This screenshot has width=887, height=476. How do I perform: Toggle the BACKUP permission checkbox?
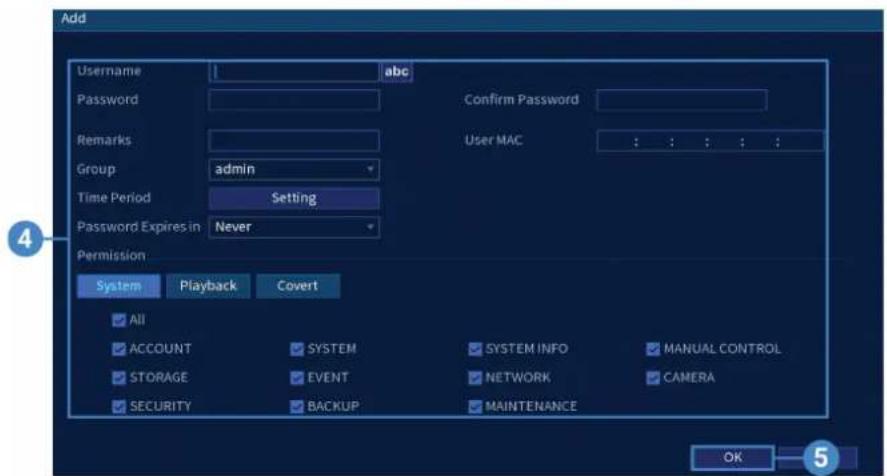297,406
